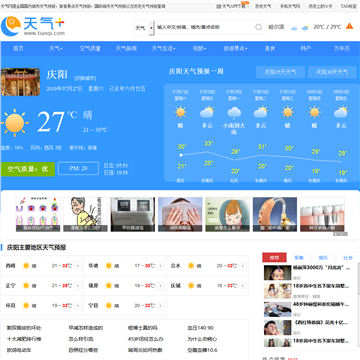Click the green 空气质量:优 button

[x=28, y=169]
